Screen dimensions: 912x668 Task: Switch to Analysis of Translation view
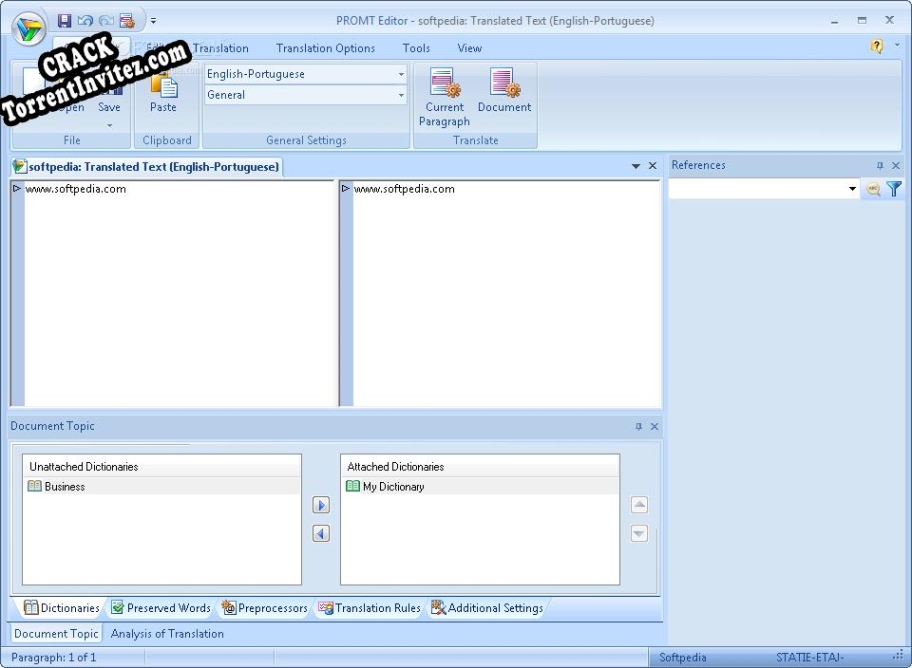point(167,633)
